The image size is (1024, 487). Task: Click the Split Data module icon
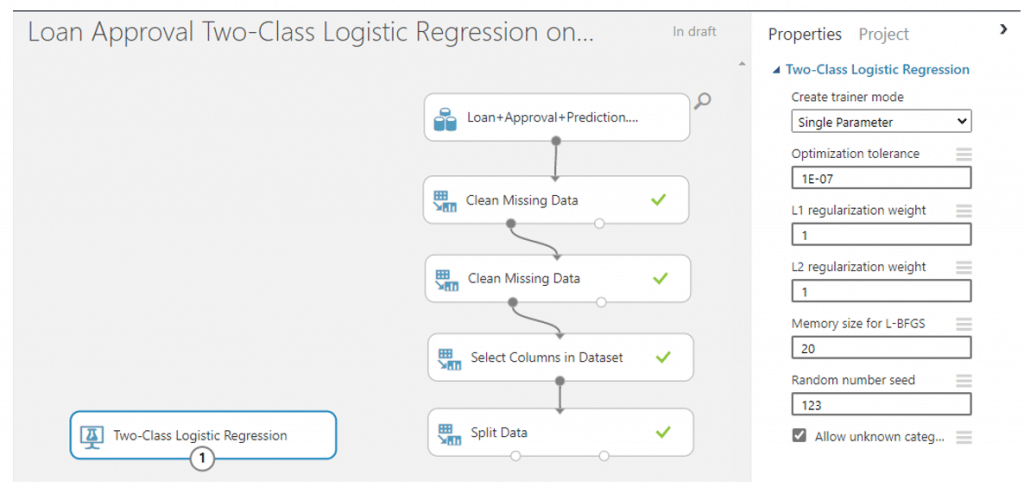449,434
